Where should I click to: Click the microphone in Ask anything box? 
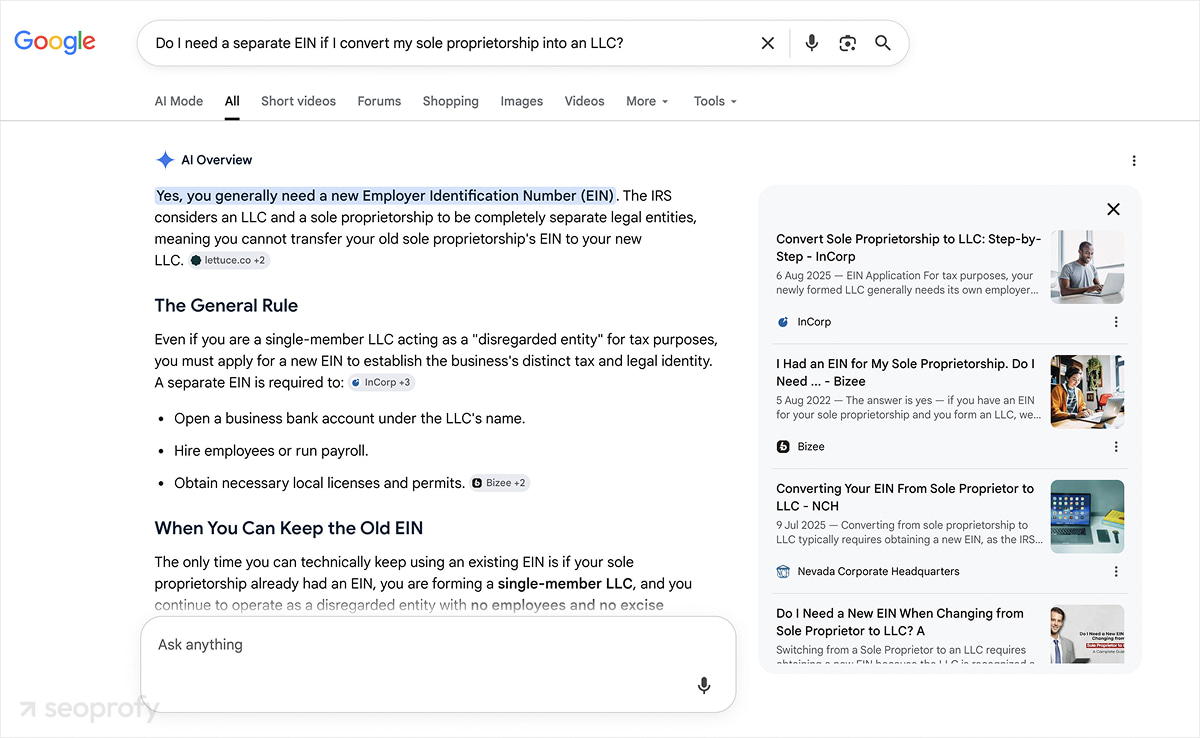click(704, 685)
